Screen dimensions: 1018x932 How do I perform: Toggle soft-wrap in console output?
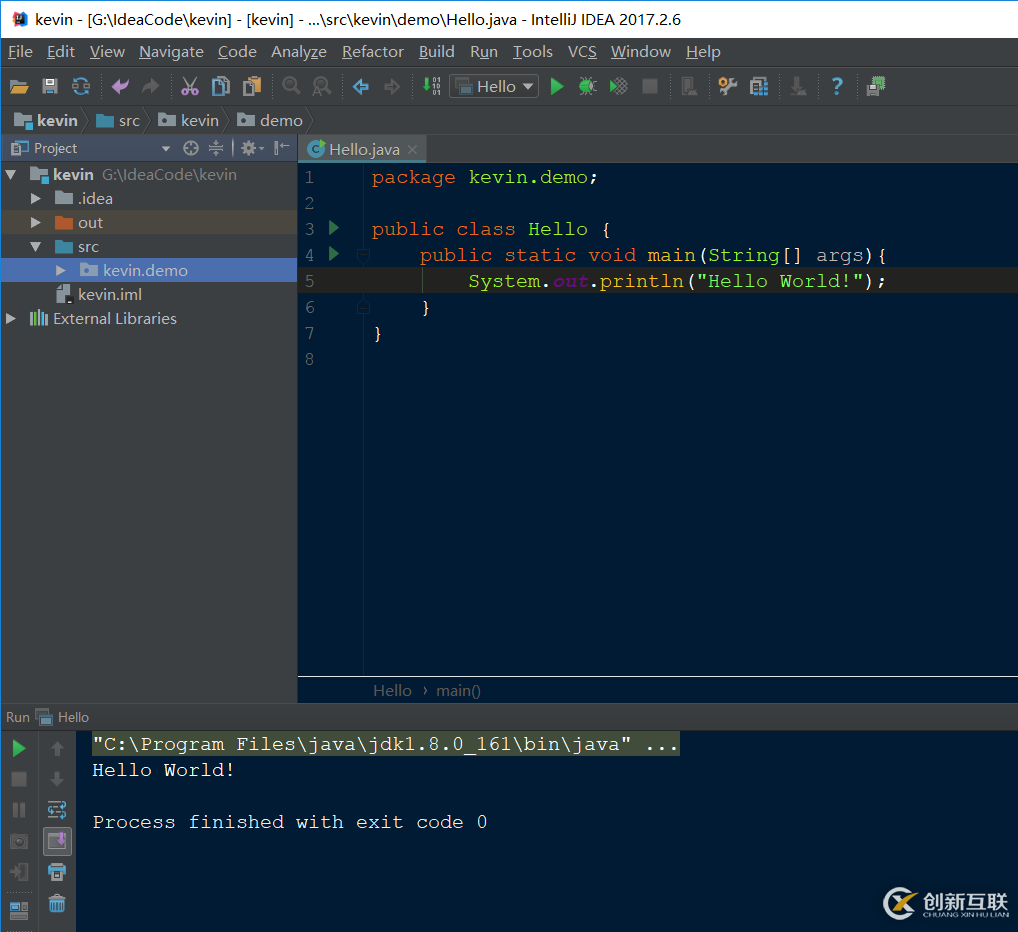coord(57,810)
